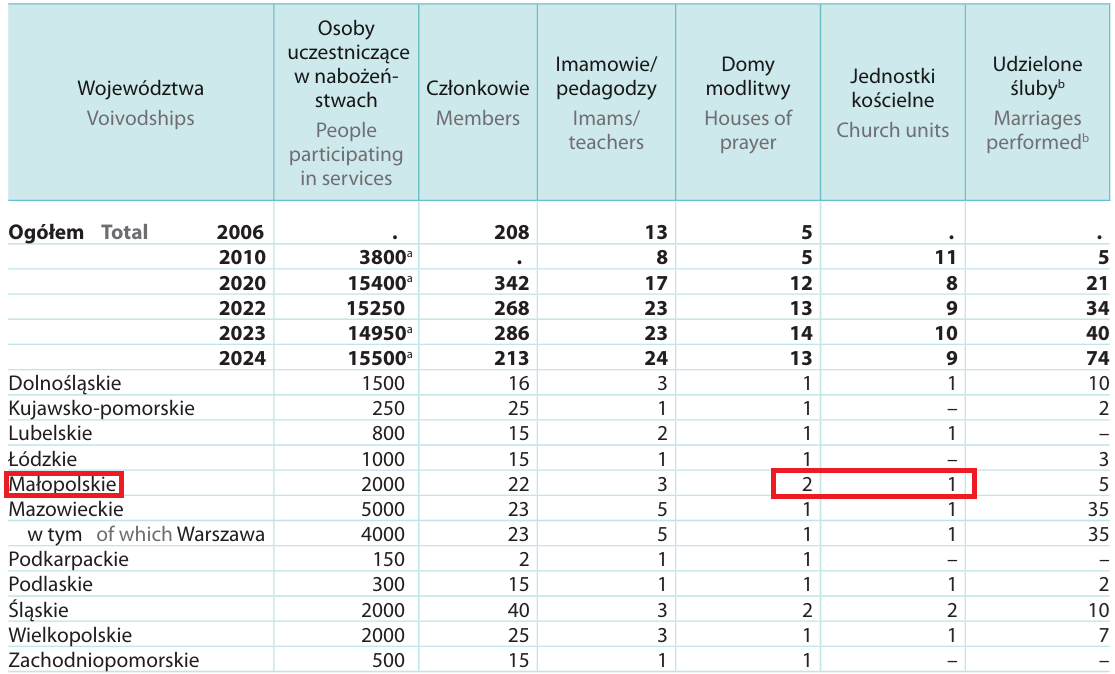This screenshot has height=674, width=1115.
Task: Click the 2024 marriages value 74
Action: pos(1097,358)
